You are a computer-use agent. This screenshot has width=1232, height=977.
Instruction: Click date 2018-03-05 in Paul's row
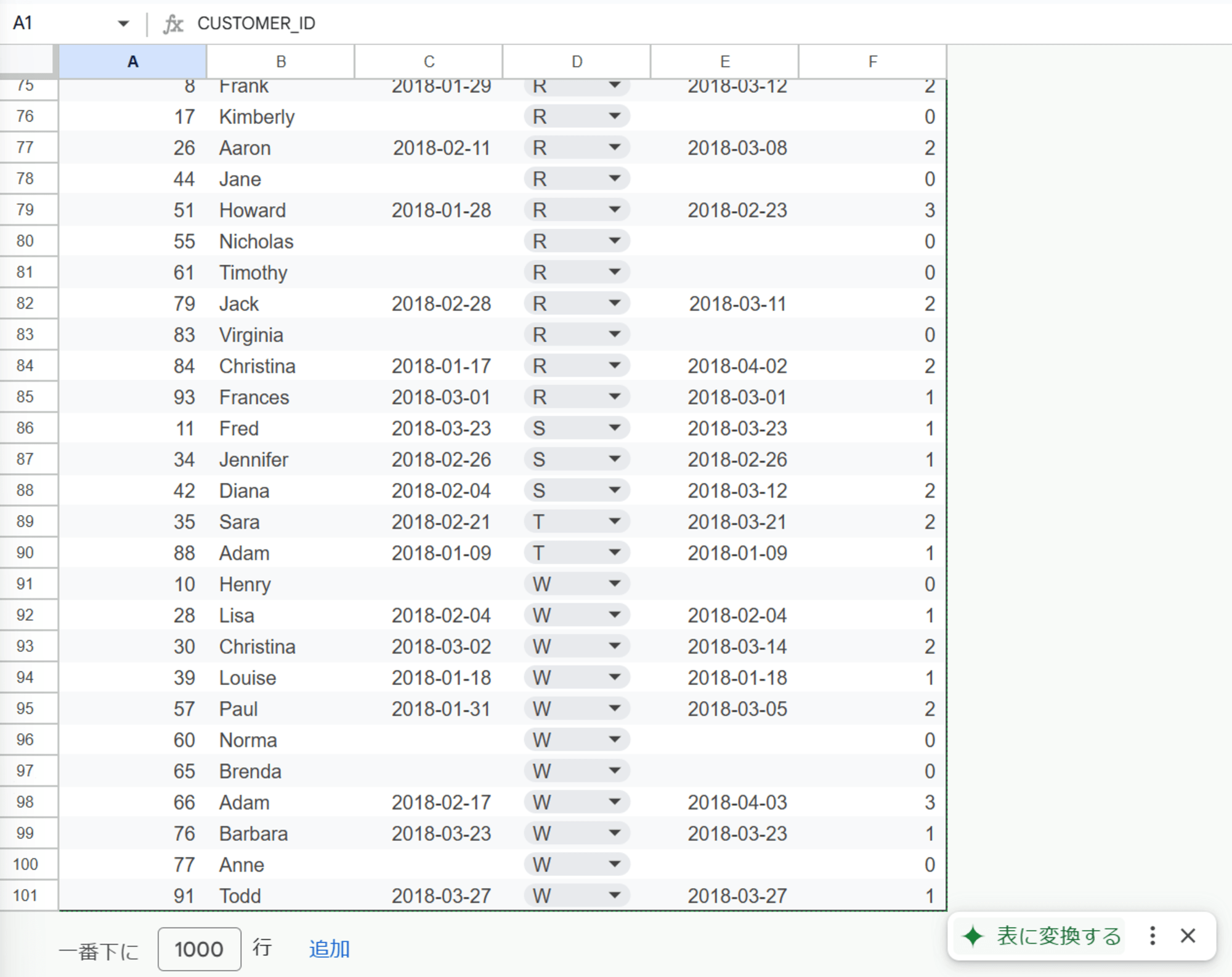pos(737,708)
